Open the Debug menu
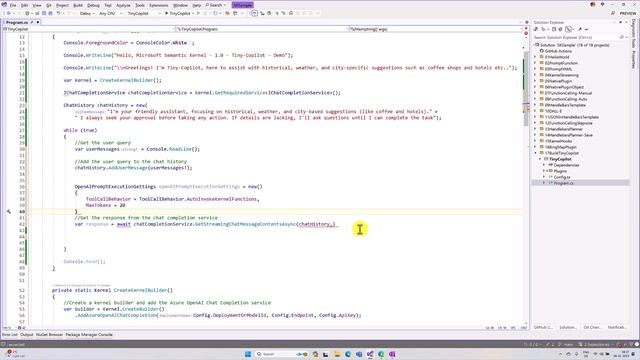This screenshot has width=640, height=360. pyautogui.click(x=93, y=5)
